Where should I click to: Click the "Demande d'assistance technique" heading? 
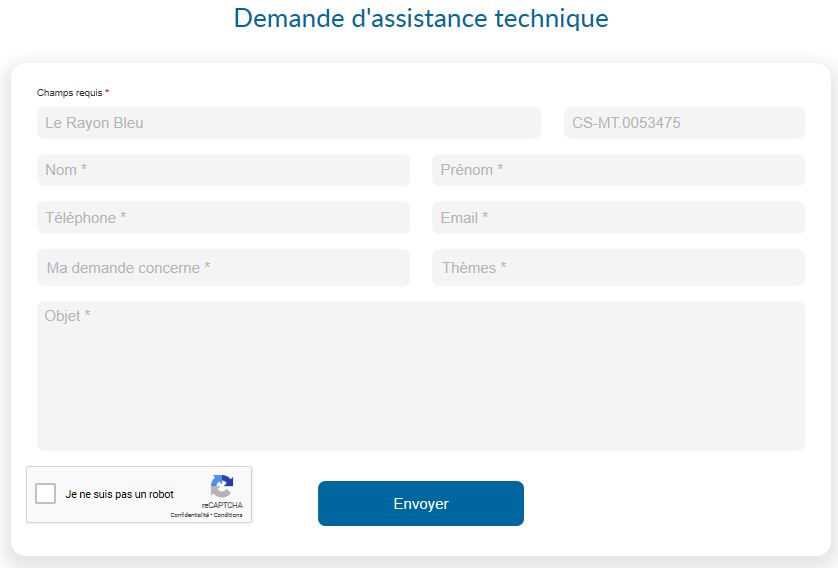point(420,18)
